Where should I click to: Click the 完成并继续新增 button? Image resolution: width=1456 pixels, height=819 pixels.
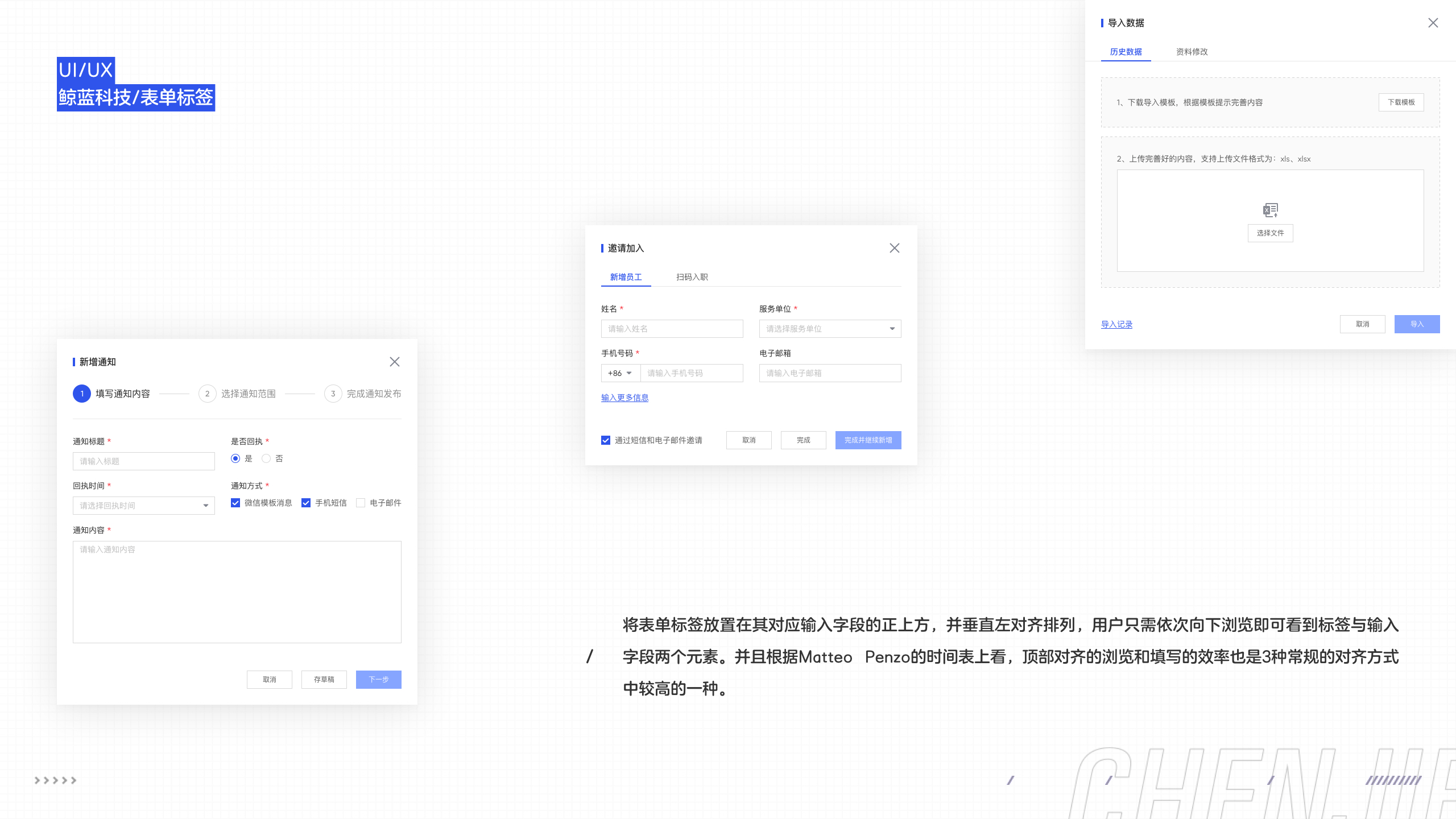coord(867,440)
